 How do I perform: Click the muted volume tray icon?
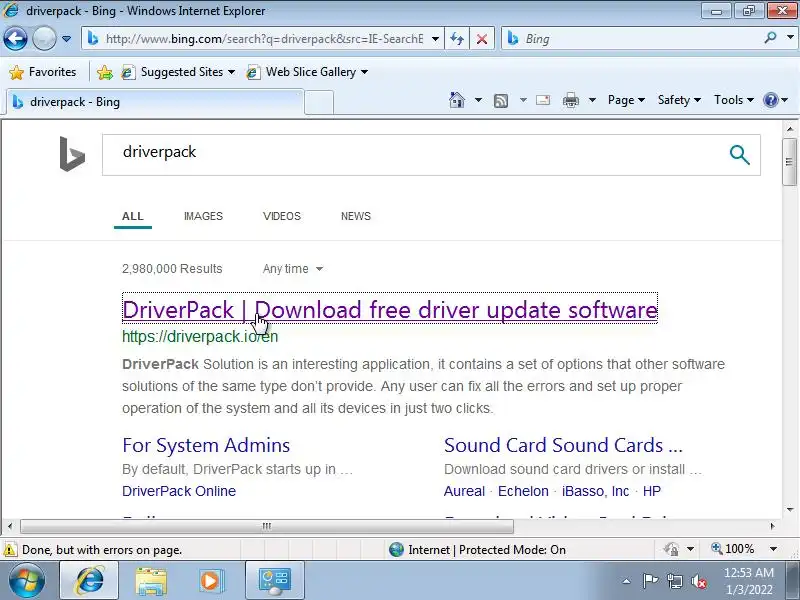(x=699, y=581)
